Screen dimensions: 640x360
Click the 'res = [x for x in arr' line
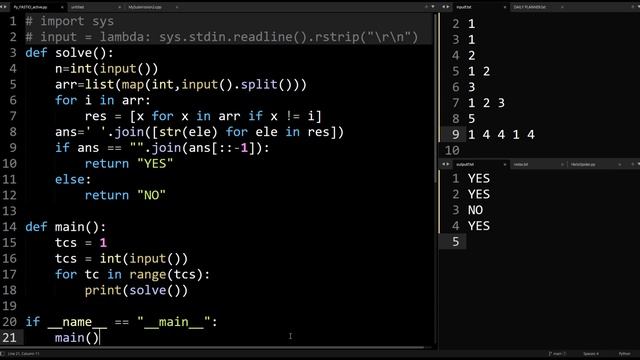pos(203,116)
